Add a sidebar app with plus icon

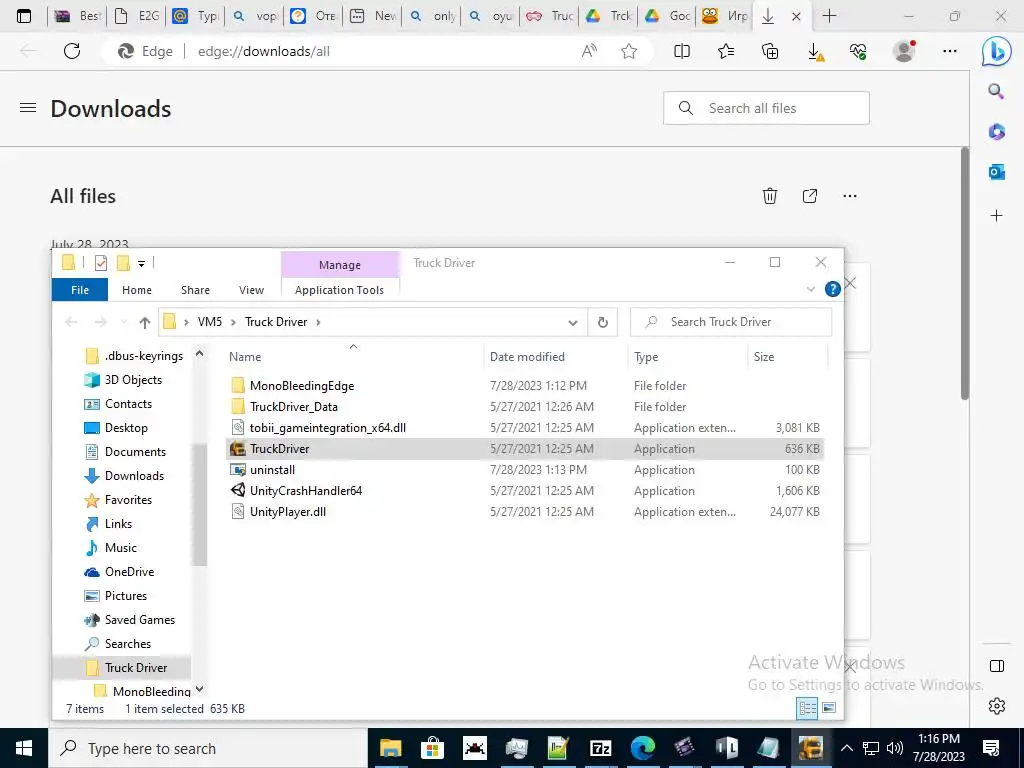click(997, 216)
